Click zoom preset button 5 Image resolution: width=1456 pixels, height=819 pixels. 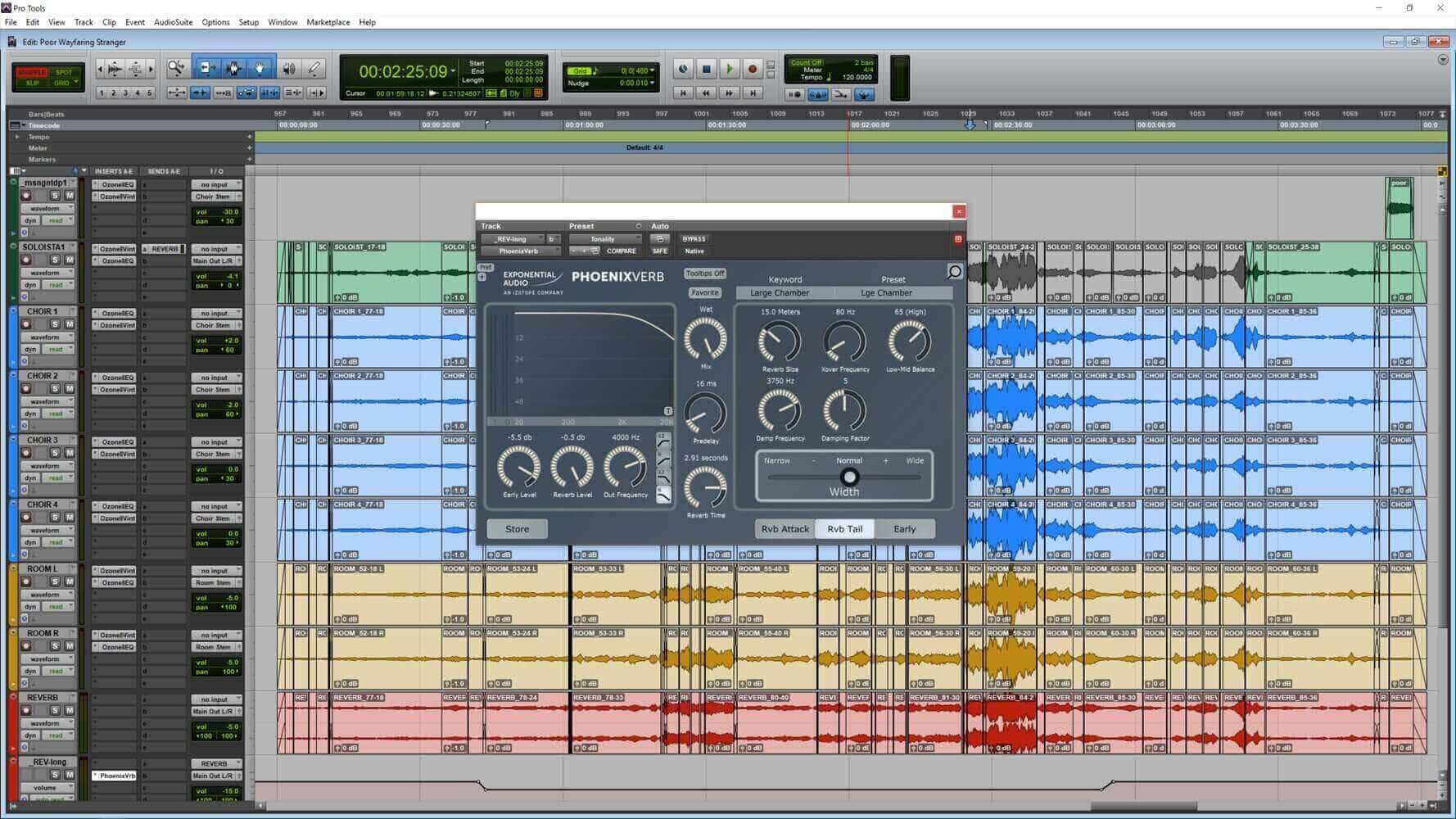[x=149, y=93]
